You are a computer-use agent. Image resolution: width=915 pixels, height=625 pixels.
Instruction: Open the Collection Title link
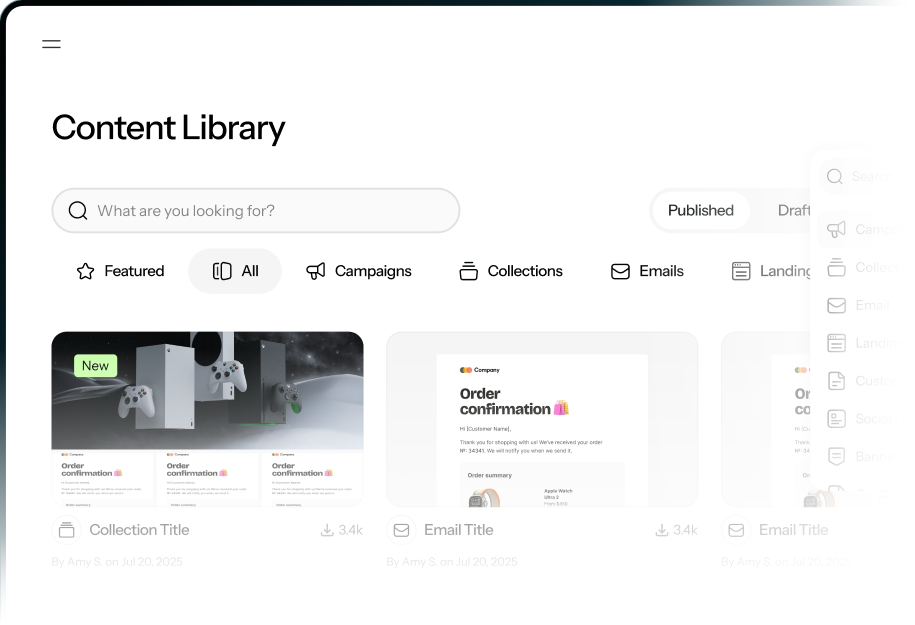(139, 530)
